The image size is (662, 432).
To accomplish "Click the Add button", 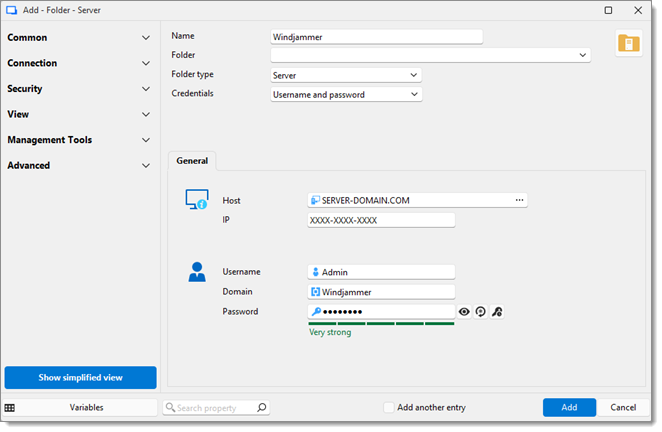I will coord(569,408).
